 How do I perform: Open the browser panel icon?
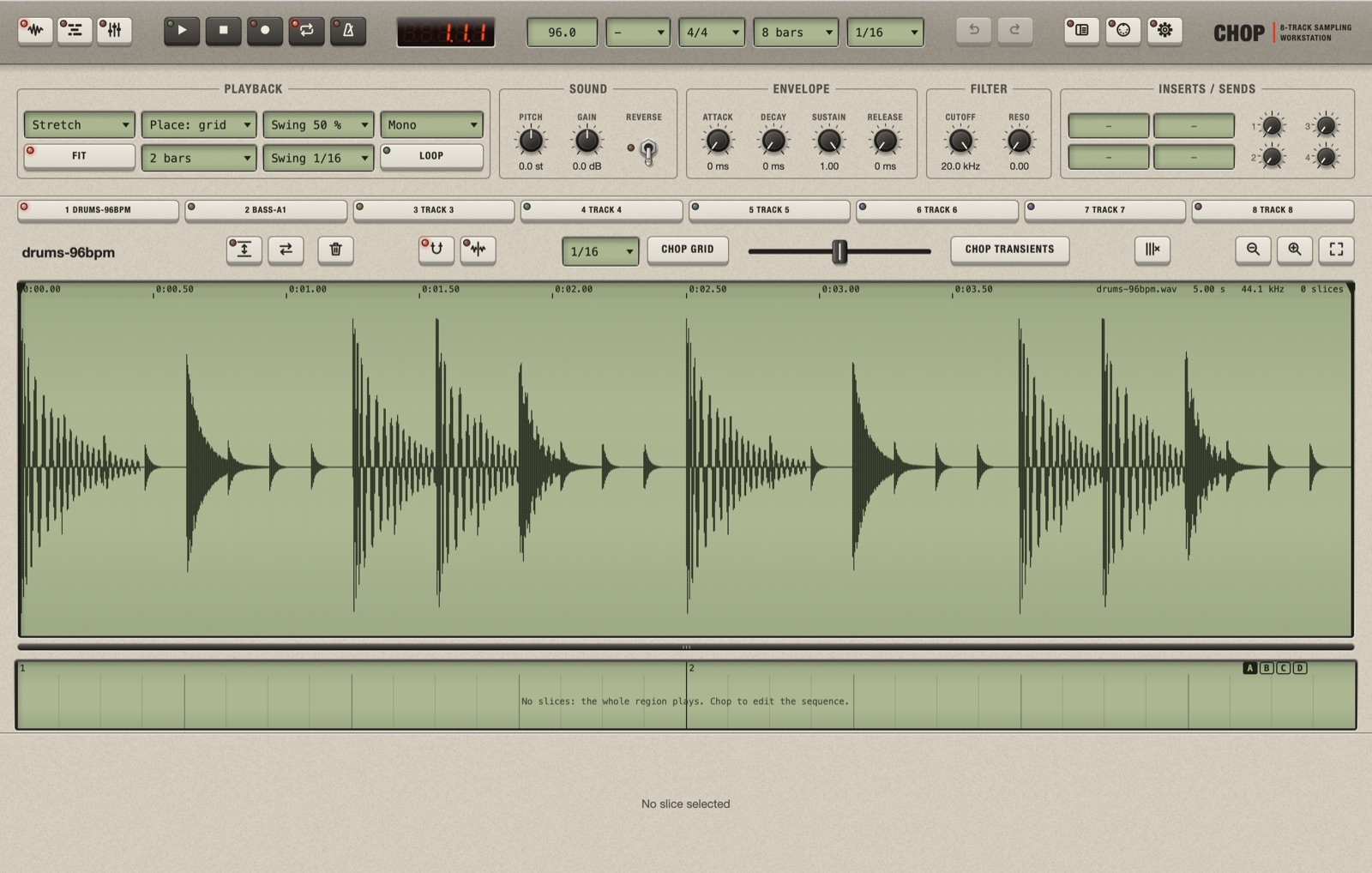(1081, 31)
